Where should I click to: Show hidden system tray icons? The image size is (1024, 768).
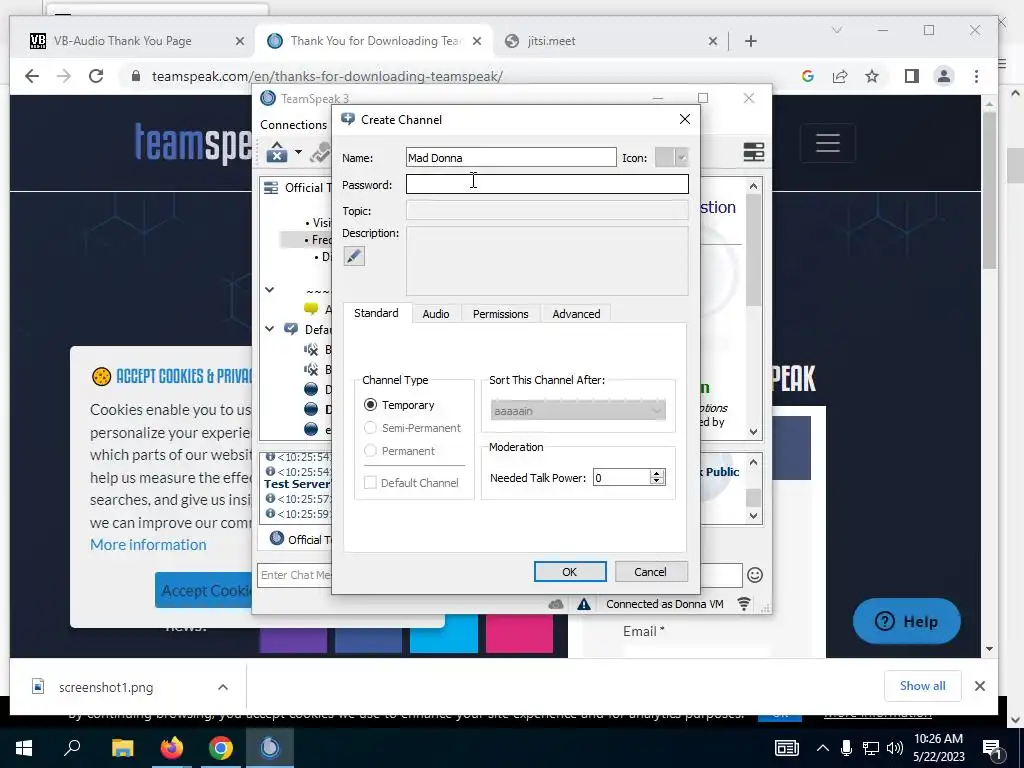coord(823,748)
